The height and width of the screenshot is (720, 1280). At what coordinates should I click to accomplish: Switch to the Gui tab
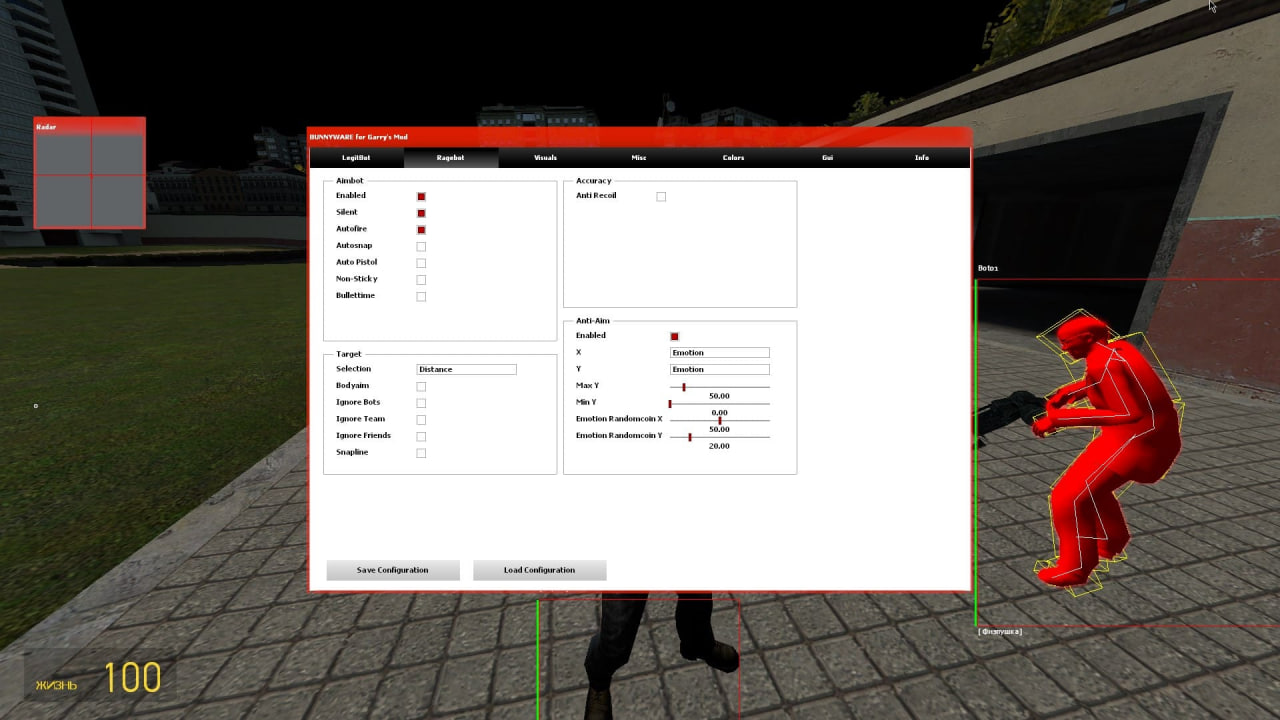click(x=827, y=158)
